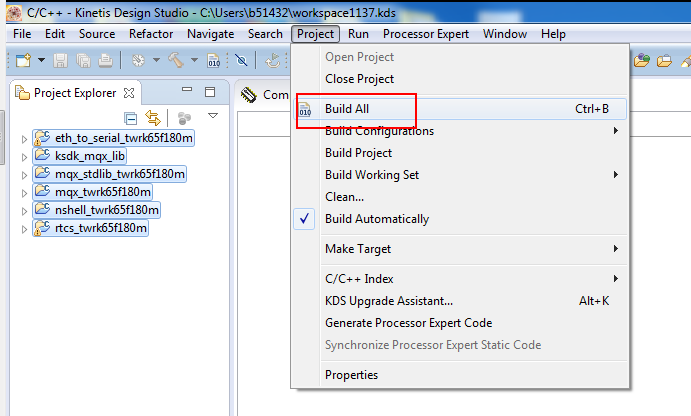Open the C/C++ Index submenu
The image size is (691, 416).
point(460,279)
